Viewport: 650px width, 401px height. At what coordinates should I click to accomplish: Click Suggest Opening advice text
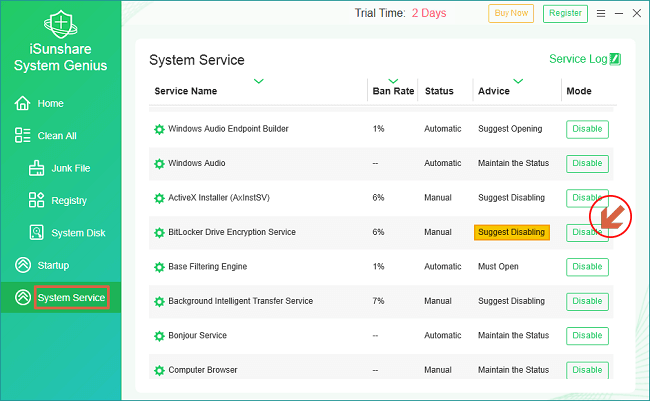click(510, 129)
